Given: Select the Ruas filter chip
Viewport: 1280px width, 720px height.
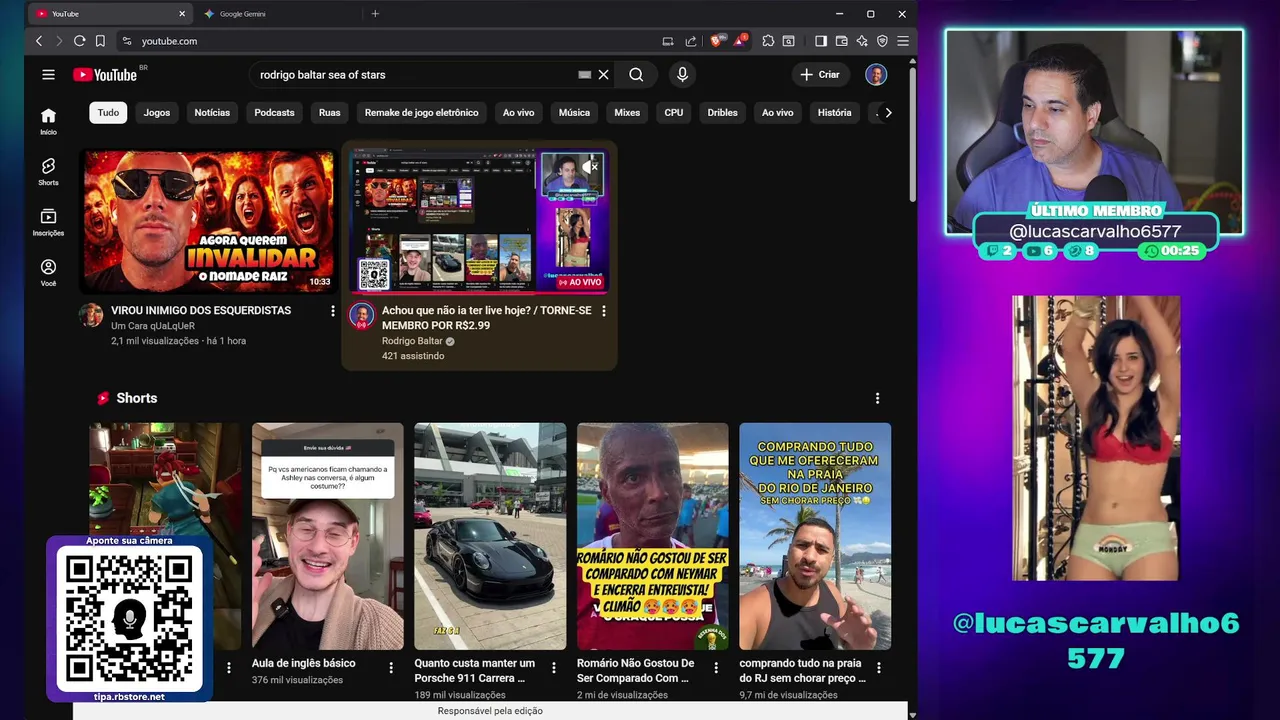Looking at the screenshot, I should click(x=330, y=112).
